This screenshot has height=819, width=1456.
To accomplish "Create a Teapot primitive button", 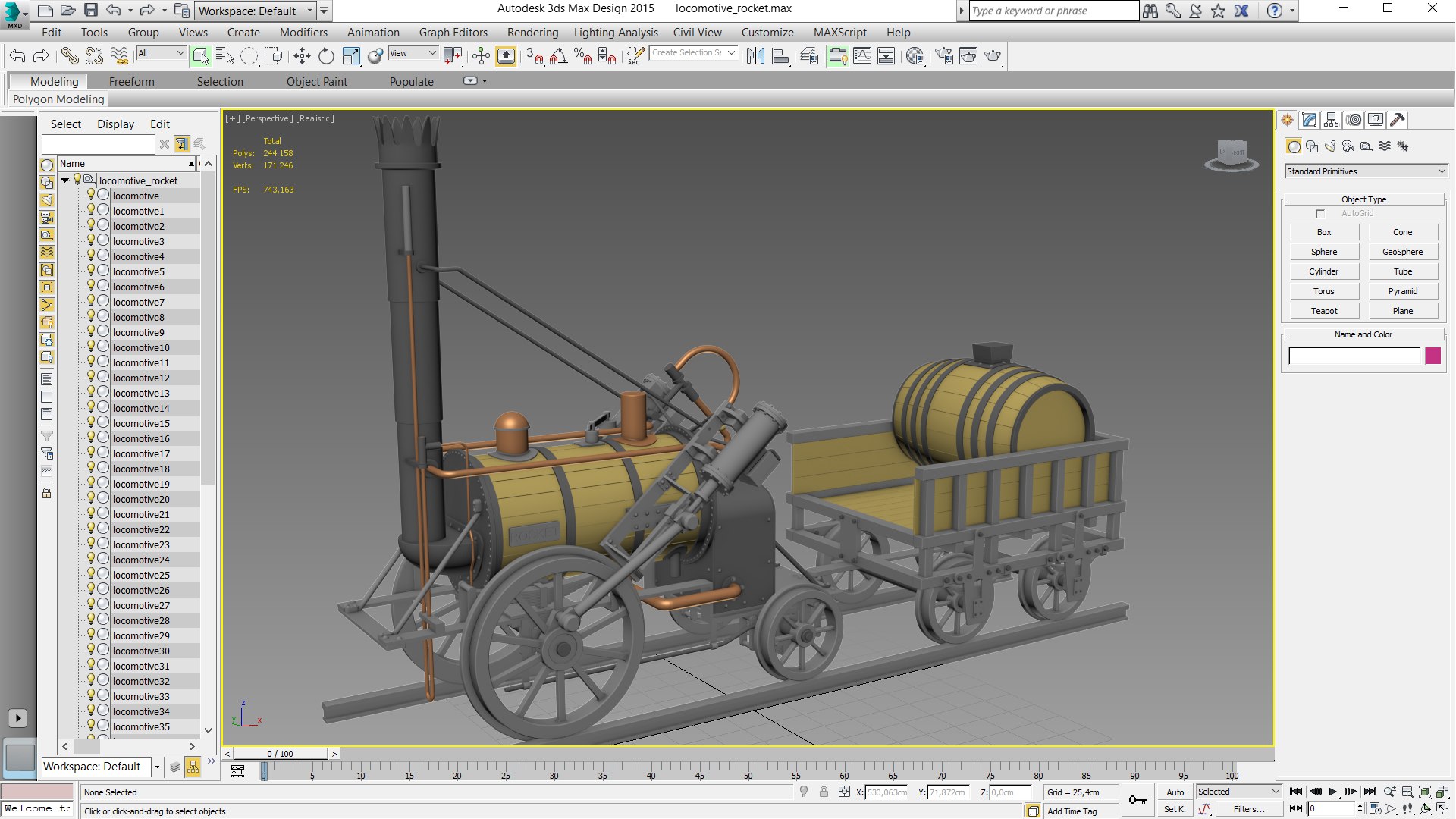I will click(1324, 311).
